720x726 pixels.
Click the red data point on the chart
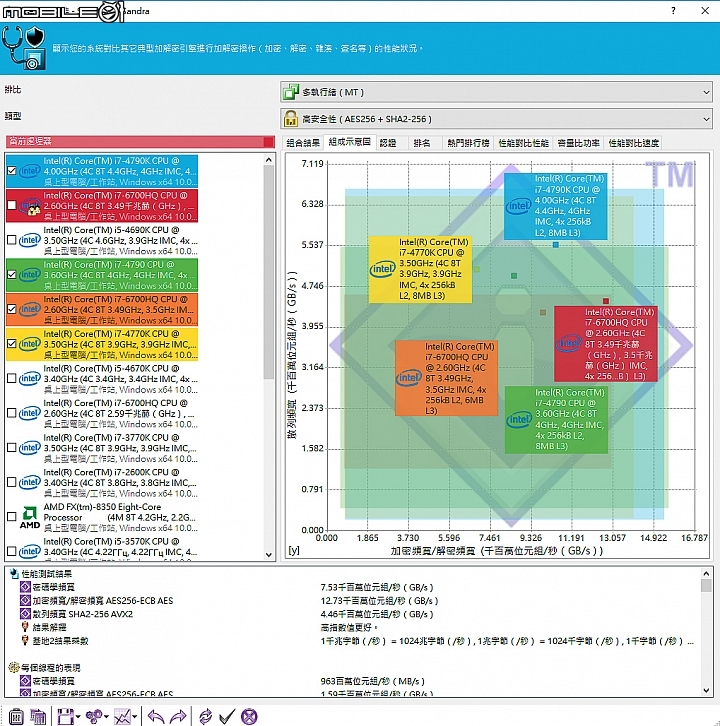(606, 300)
